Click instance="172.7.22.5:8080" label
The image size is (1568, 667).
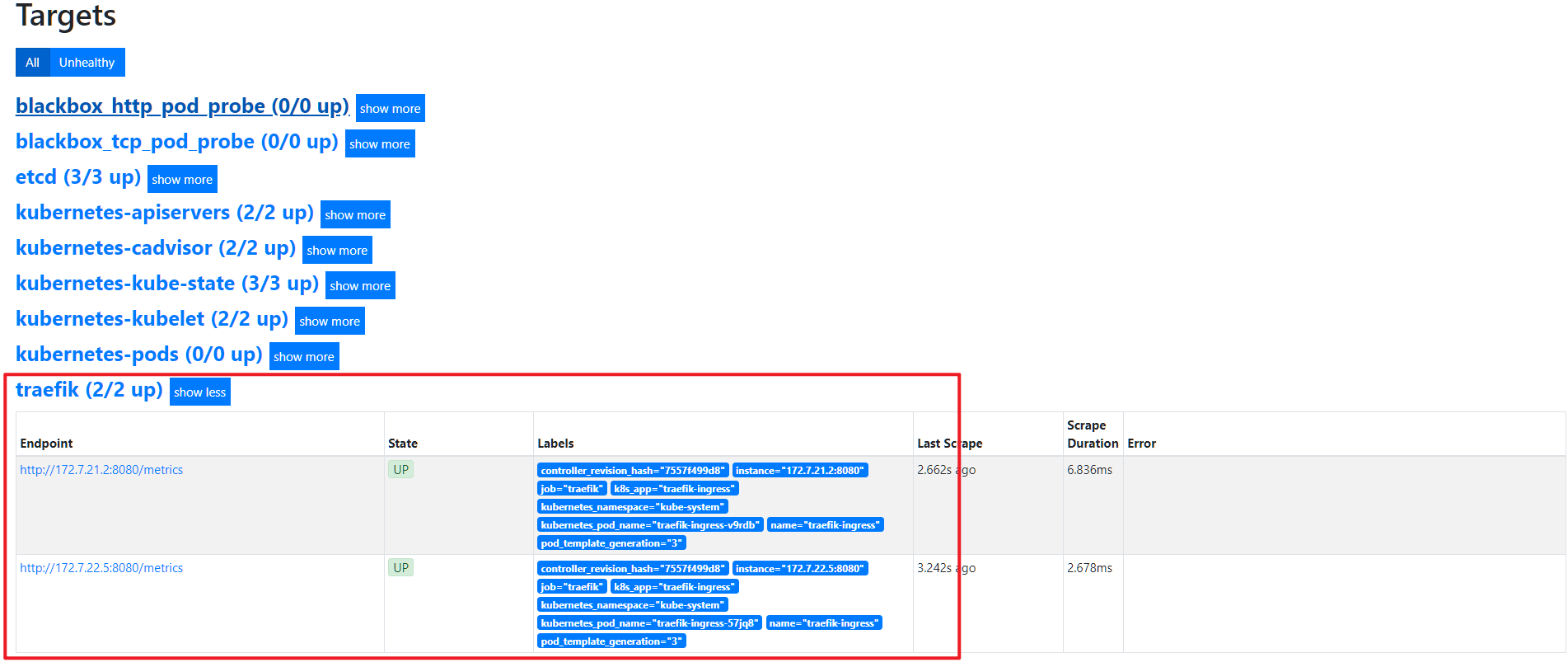tap(800, 569)
